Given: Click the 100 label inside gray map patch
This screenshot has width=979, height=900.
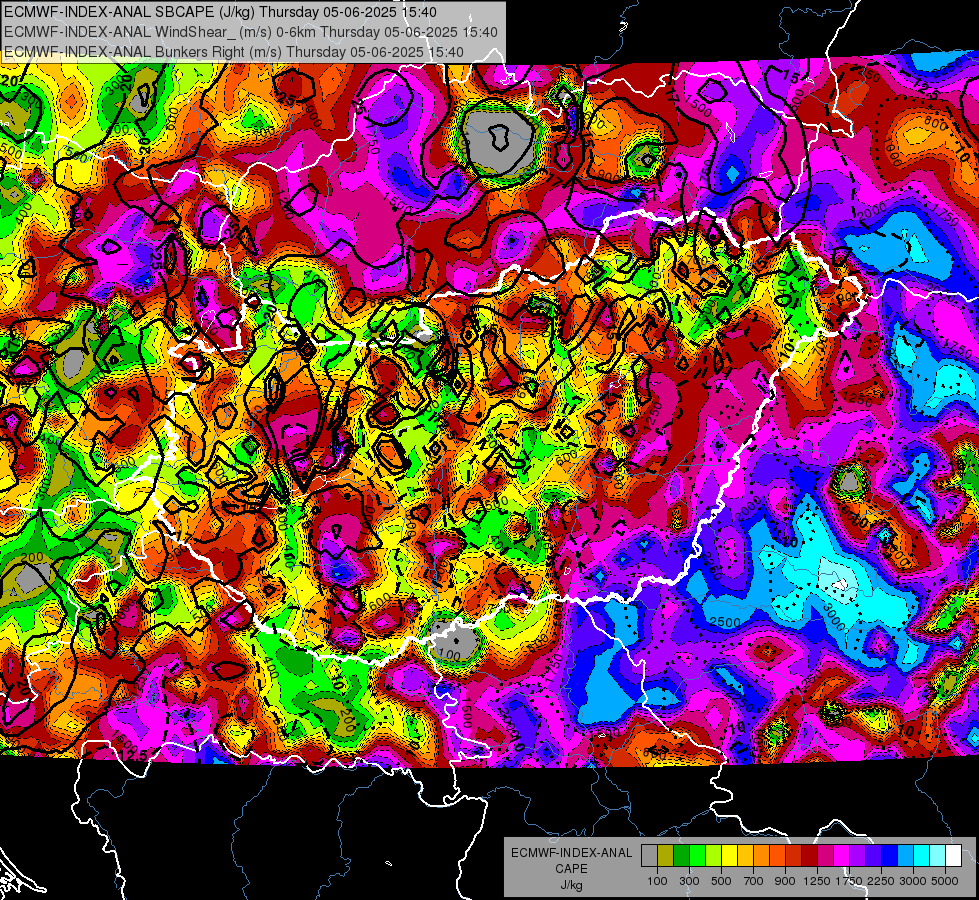Looking at the screenshot, I should pyautogui.click(x=449, y=655).
